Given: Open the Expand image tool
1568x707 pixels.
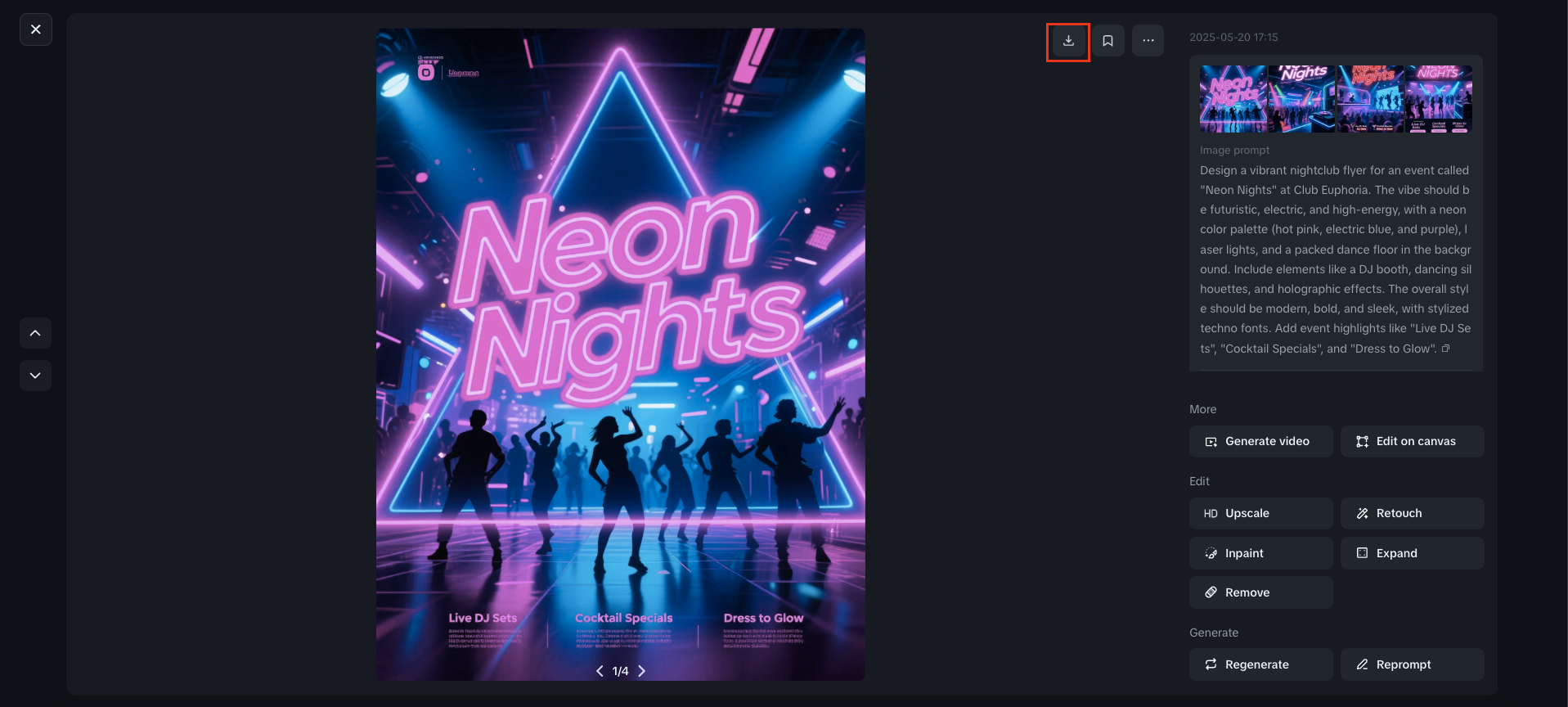Looking at the screenshot, I should [x=1412, y=553].
